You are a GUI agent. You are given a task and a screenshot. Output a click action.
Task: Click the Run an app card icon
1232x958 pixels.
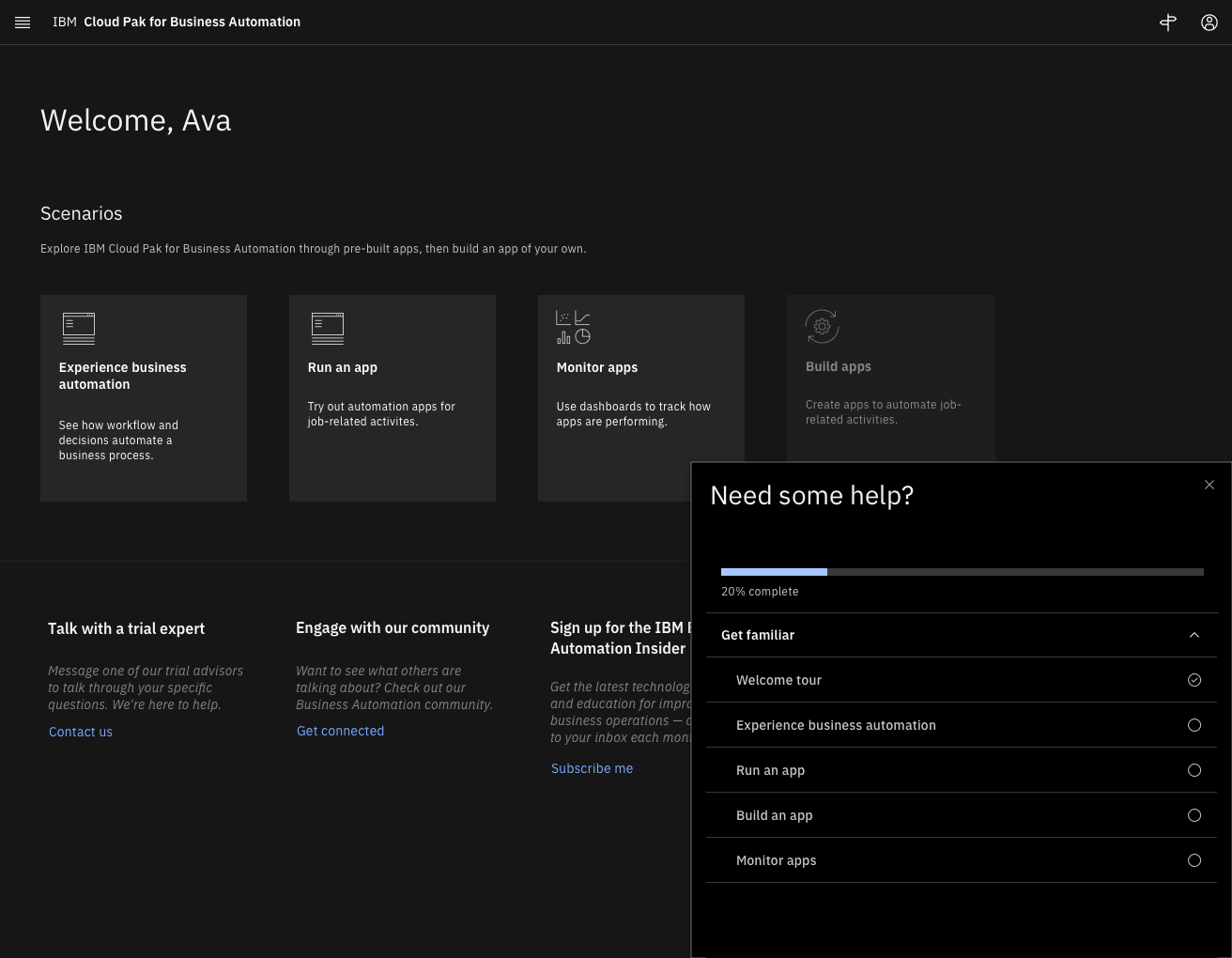coord(328,329)
